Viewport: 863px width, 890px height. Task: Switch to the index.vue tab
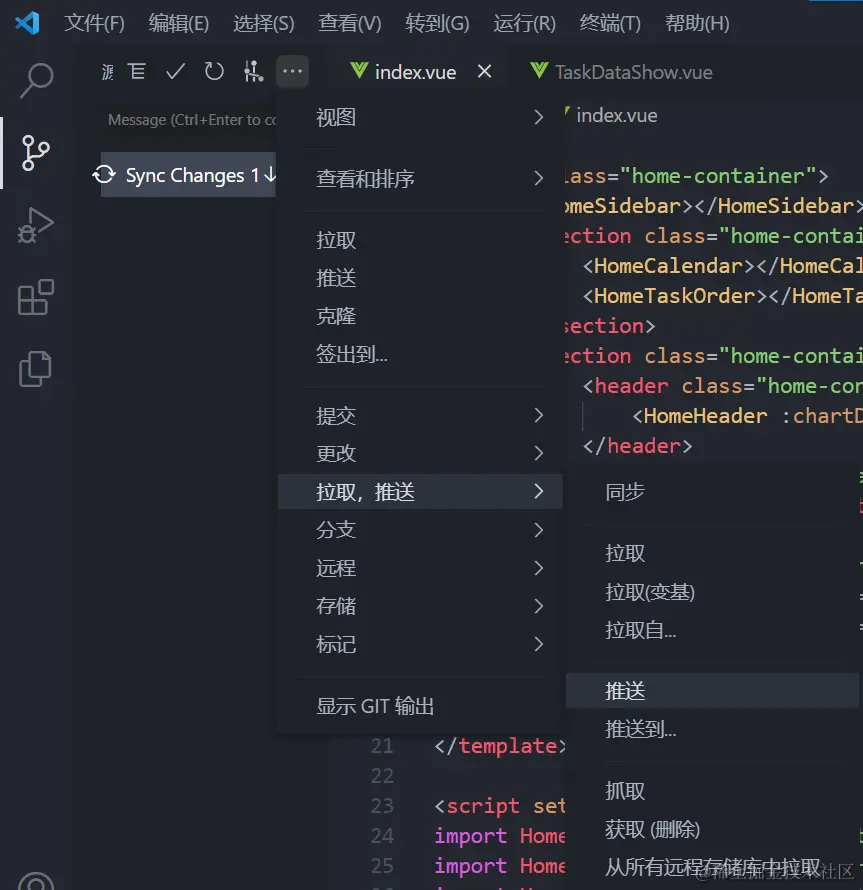tap(415, 72)
